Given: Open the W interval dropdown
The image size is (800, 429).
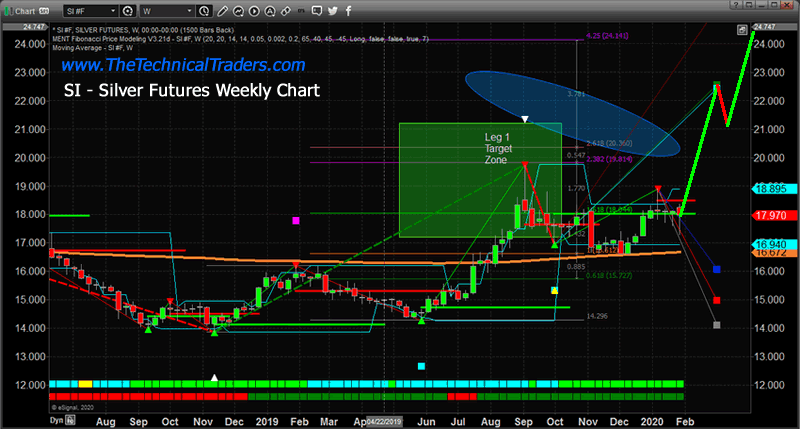Looking at the screenshot, I should point(167,11).
